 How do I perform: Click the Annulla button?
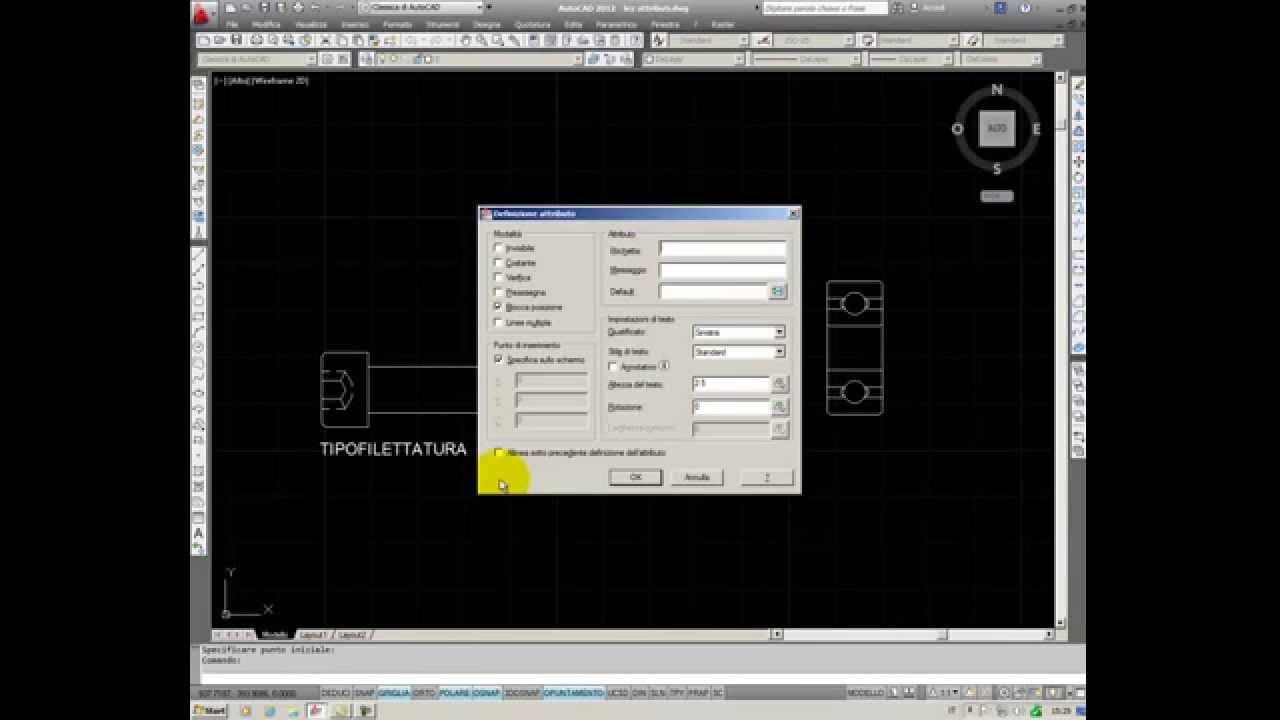tap(697, 477)
